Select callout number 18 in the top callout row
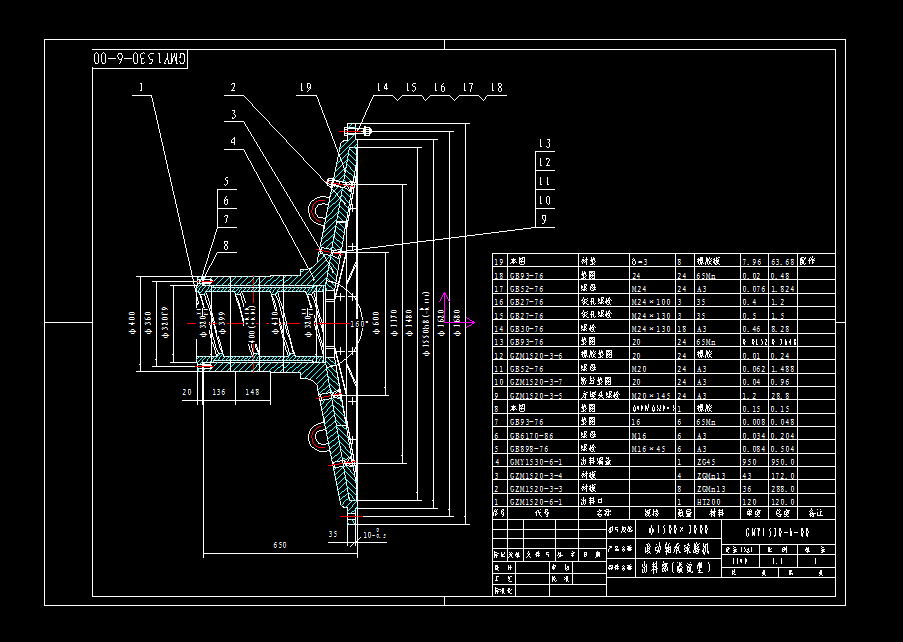The width and height of the screenshot is (903, 642). (x=496, y=88)
